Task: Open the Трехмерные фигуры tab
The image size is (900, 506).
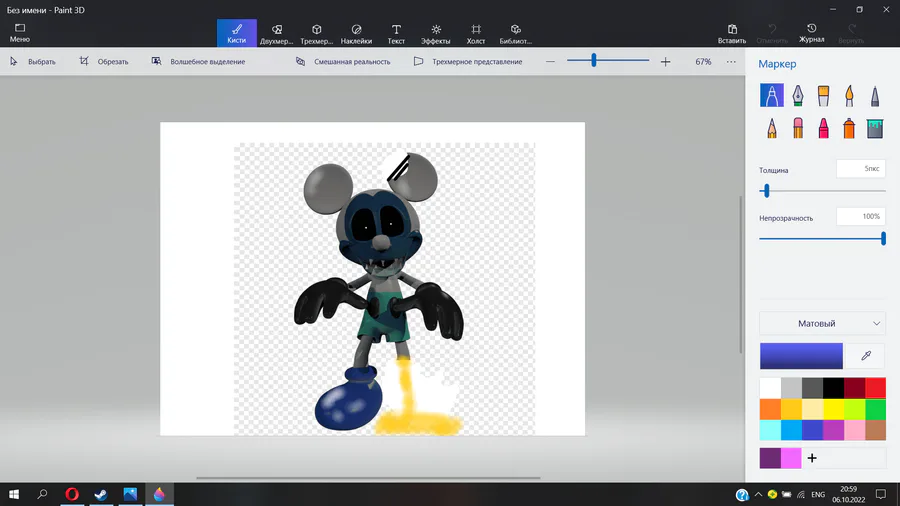Action: click(x=316, y=33)
